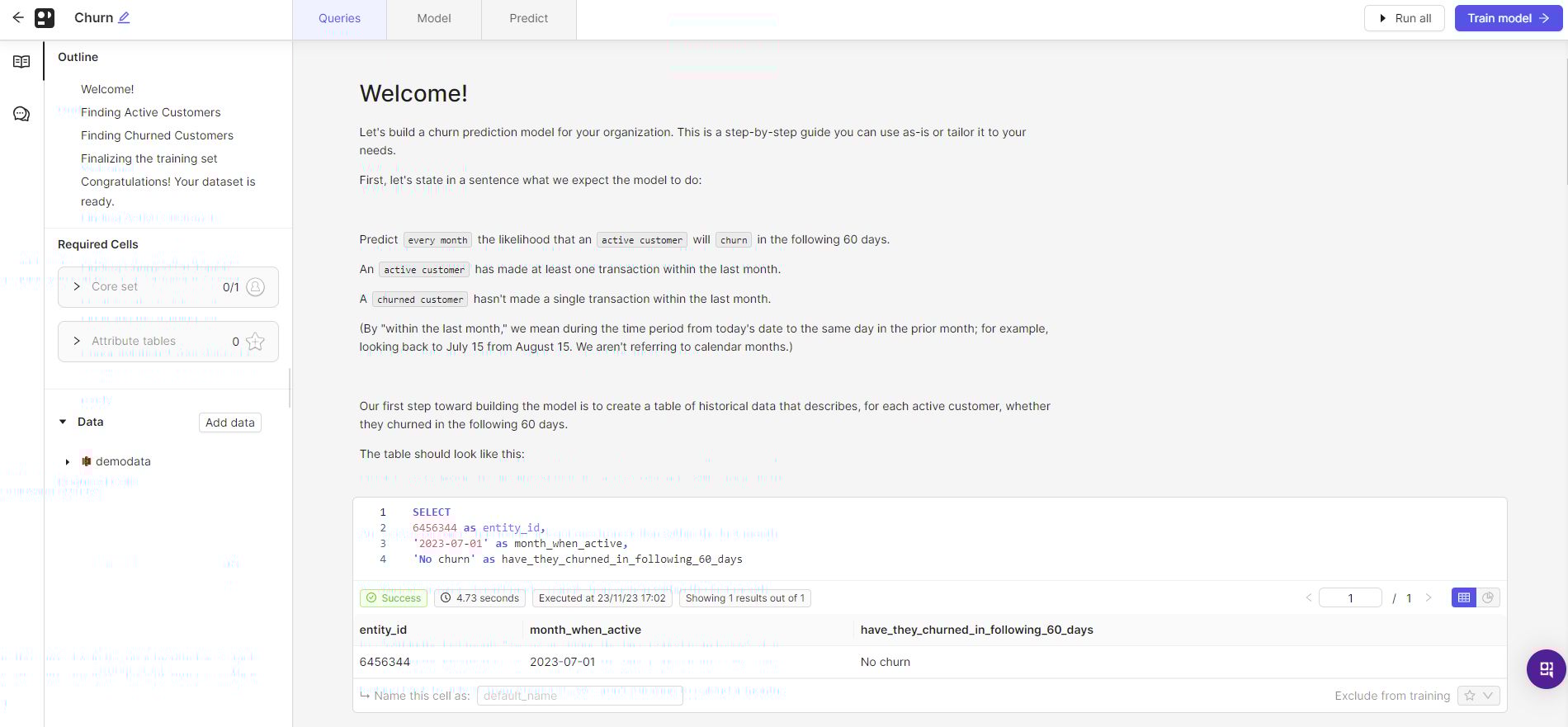Click the star icon on Attribute tables
The width and height of the screenshot is (1568, 727).
tap(255, 342)
